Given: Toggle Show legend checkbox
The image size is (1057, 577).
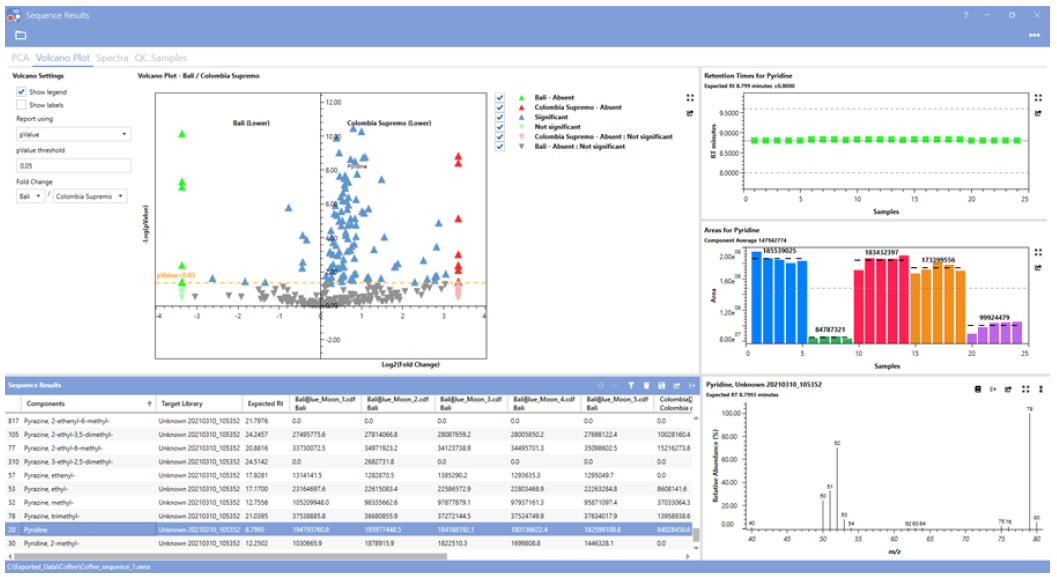Looking at the screenshot, I should (x=21, y=92).
